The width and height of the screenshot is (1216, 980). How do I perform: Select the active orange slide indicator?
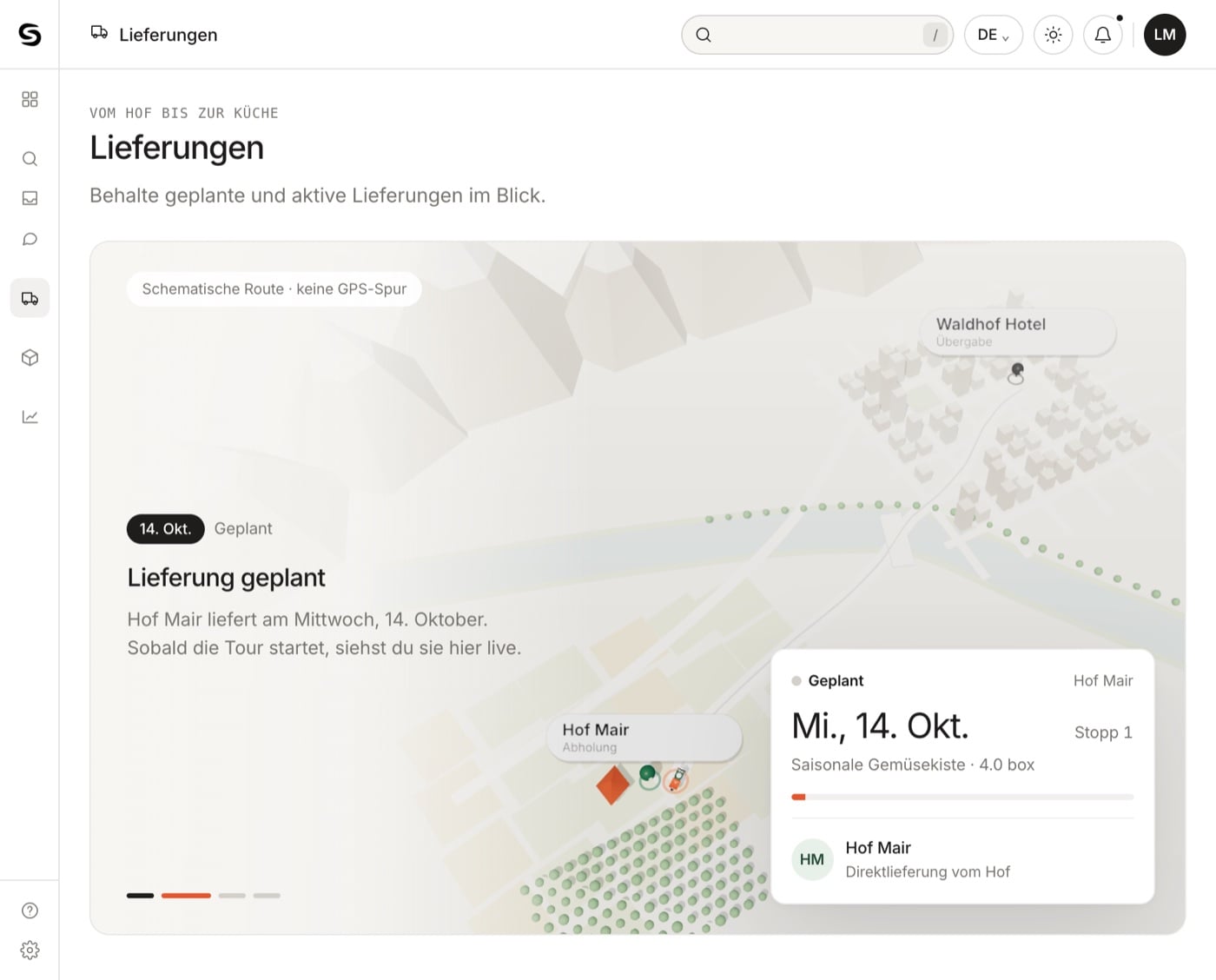point(186,895)
